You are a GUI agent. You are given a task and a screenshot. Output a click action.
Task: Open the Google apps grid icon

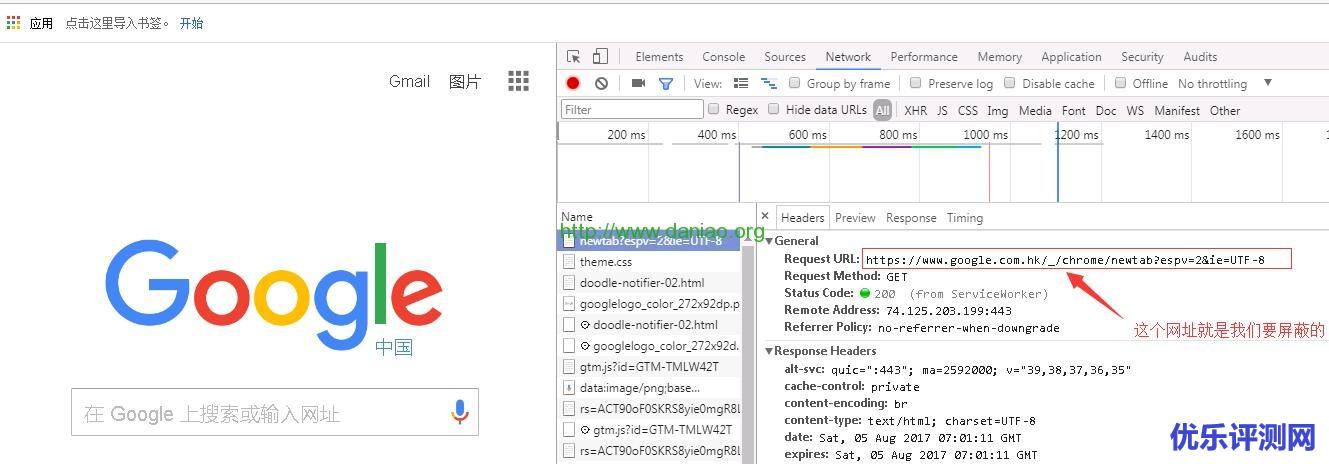(x=518, y=81)
